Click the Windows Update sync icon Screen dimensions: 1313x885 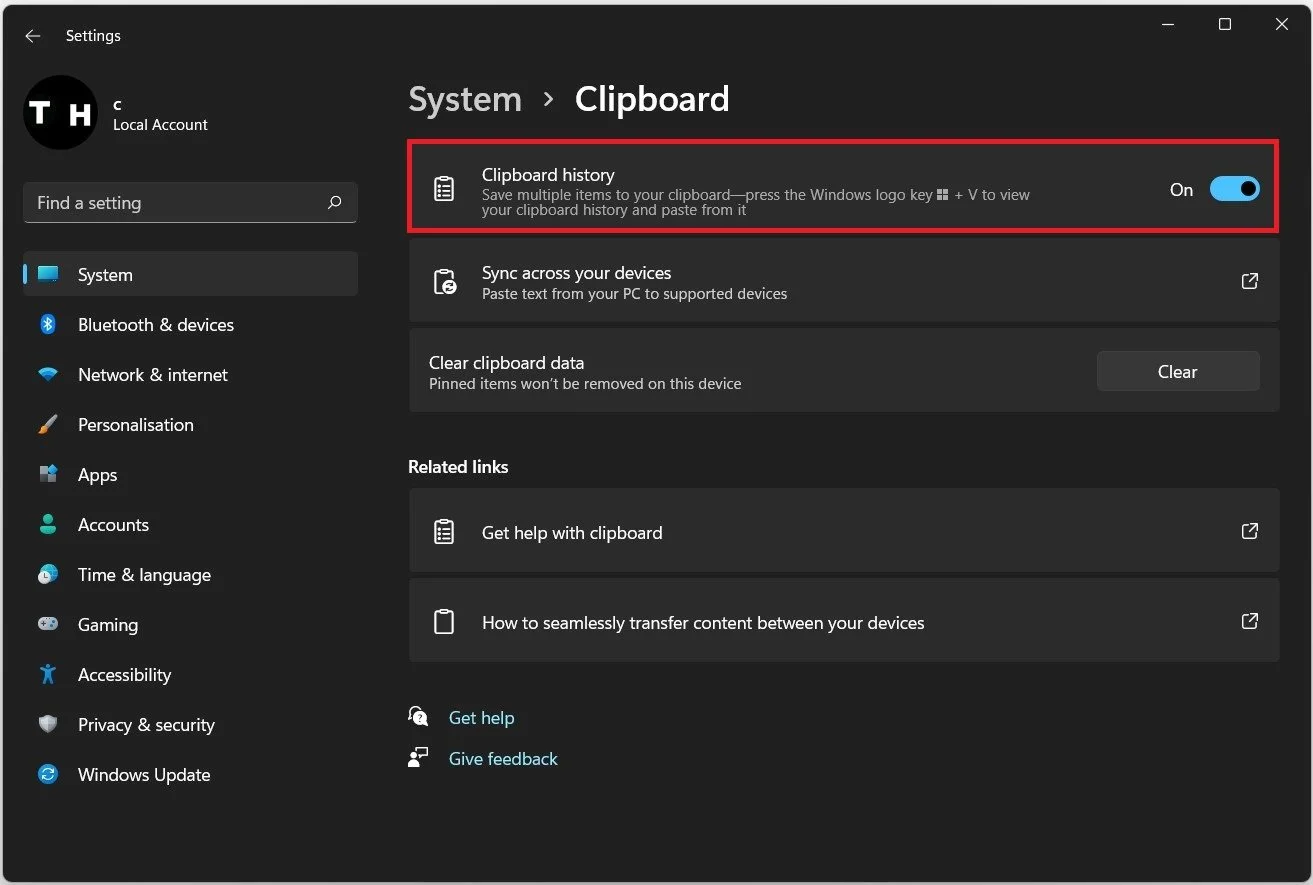click(x=48, y=774)
